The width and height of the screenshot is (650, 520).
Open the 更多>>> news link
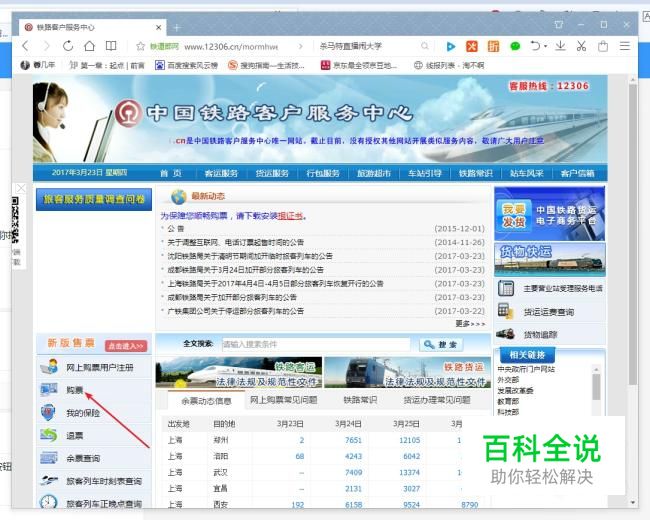point(470,323)
